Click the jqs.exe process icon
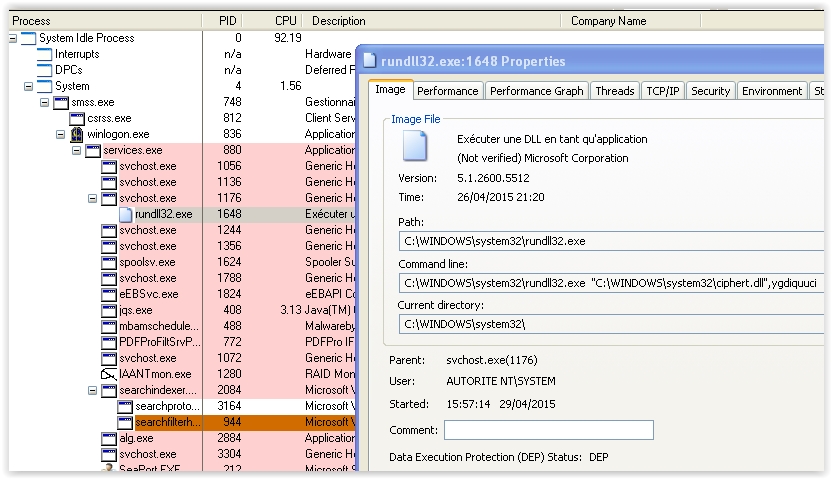The height and width of the screenshot is (479, 832). click(x=109, y=310)
